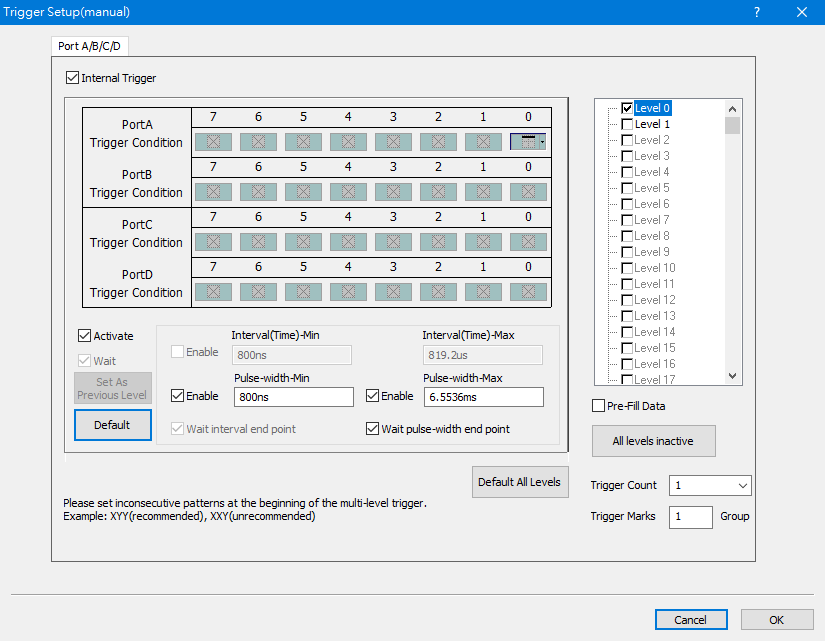The height and width of the screenshot is (641, 825).
Task: Click PortB bit 2 trigger condition icon
Action: (438, 192)
